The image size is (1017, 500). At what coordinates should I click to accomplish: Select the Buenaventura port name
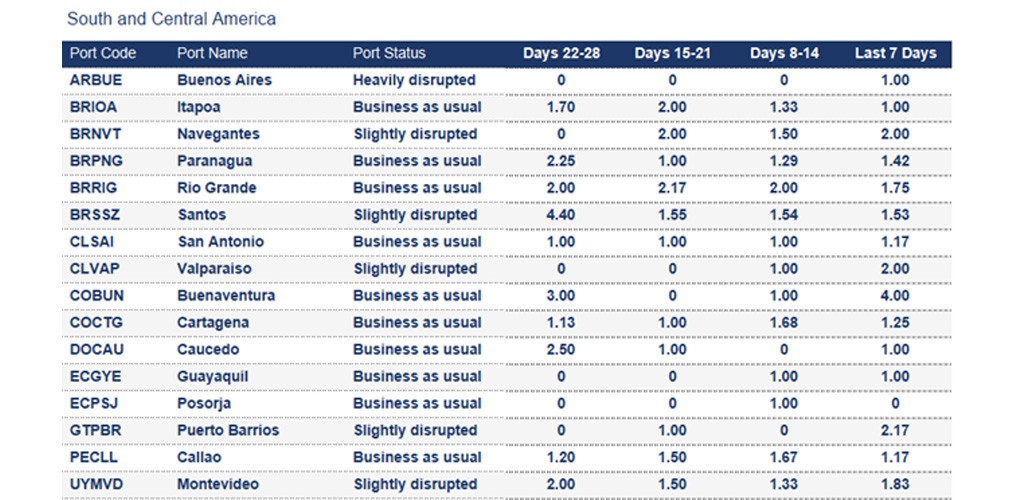[226, 296]
